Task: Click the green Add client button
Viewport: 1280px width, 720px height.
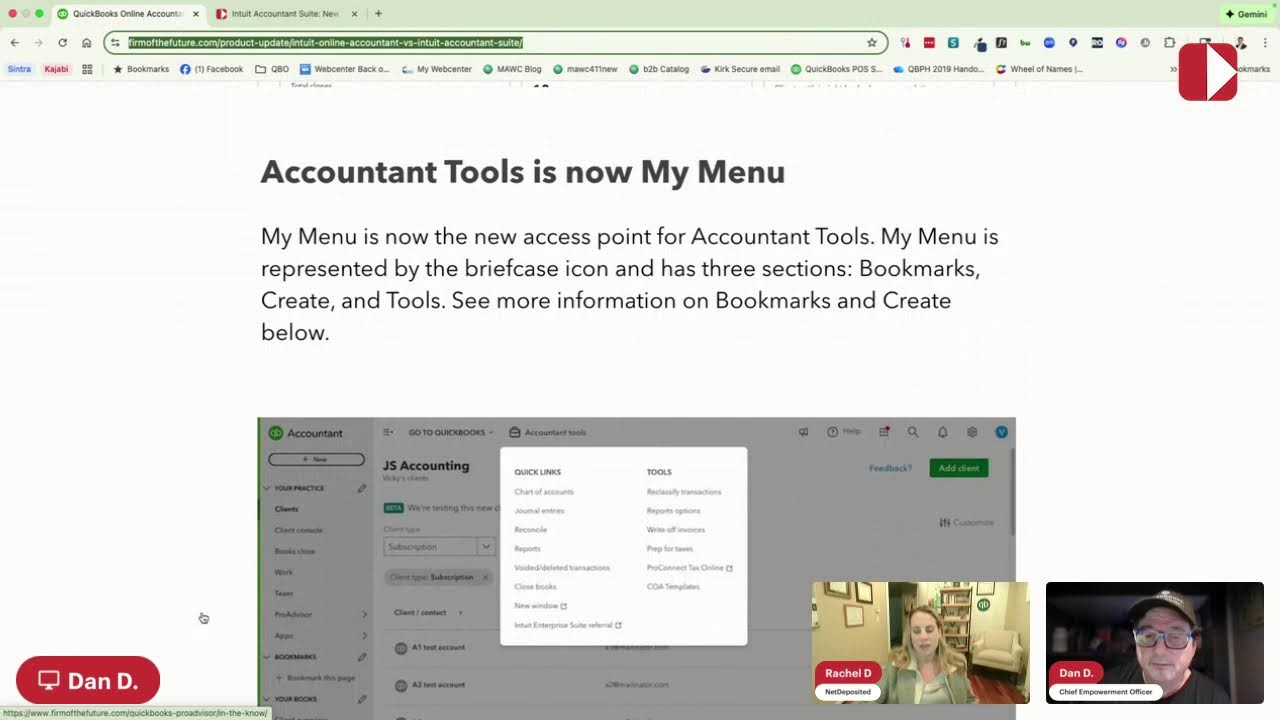Action: (x=959, y=468)
